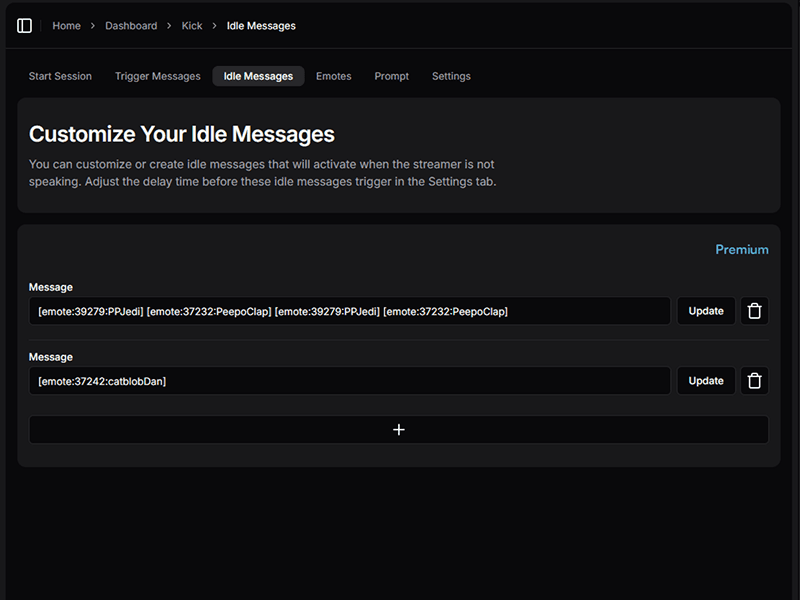Open the Prompt tab
Screen dimensions: 800x600
[x=391, y=76]
